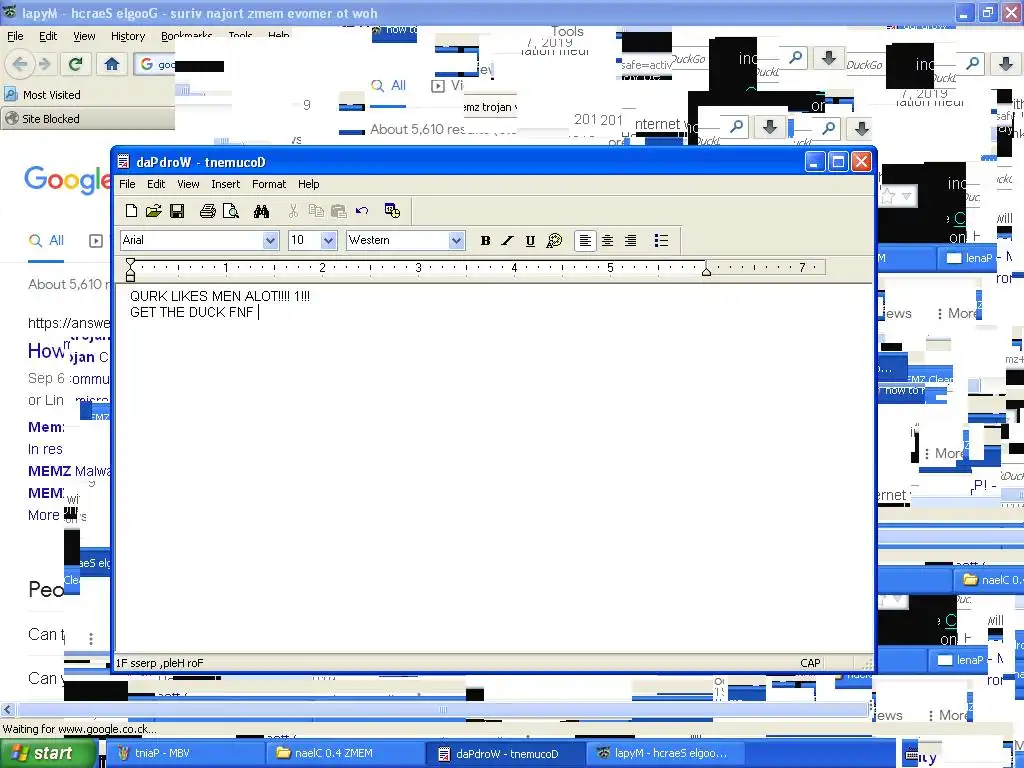Align text right in WordPad
The height and width of the screenshot is (768, 1024).
point(630,240)
